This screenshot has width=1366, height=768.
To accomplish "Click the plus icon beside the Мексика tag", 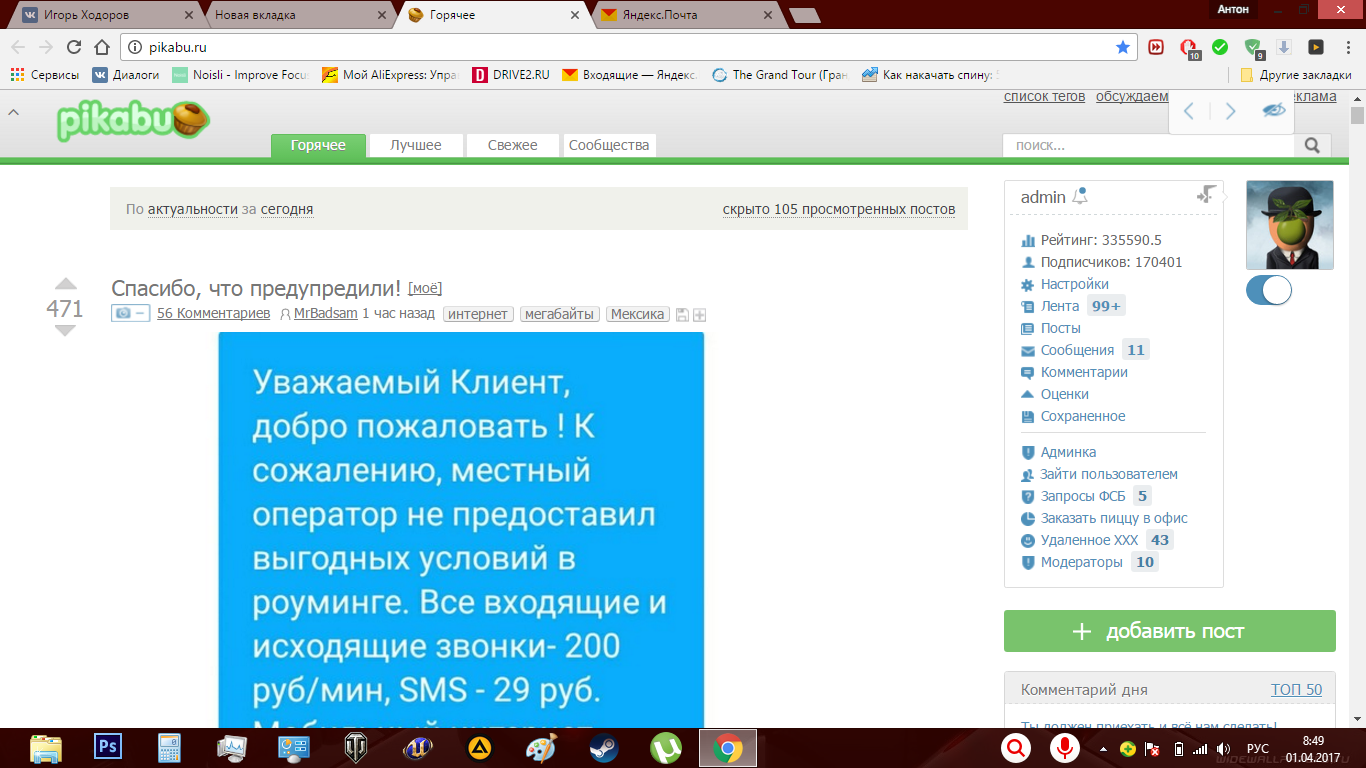I will 700,315.
